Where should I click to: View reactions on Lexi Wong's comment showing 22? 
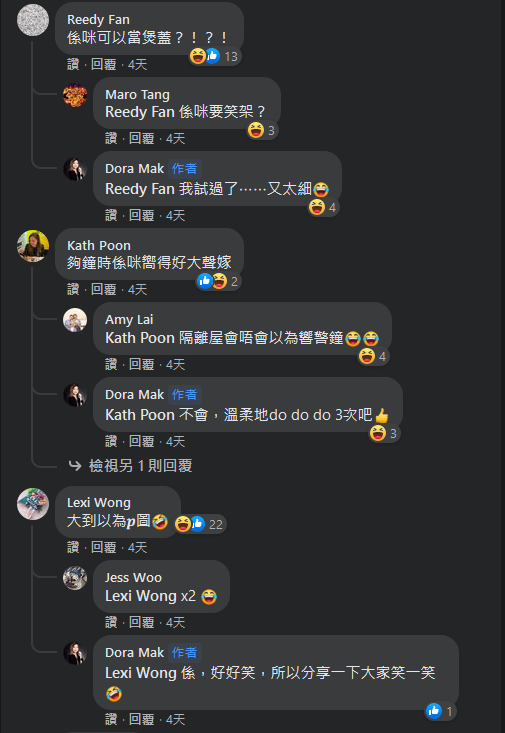click(200, 524)
